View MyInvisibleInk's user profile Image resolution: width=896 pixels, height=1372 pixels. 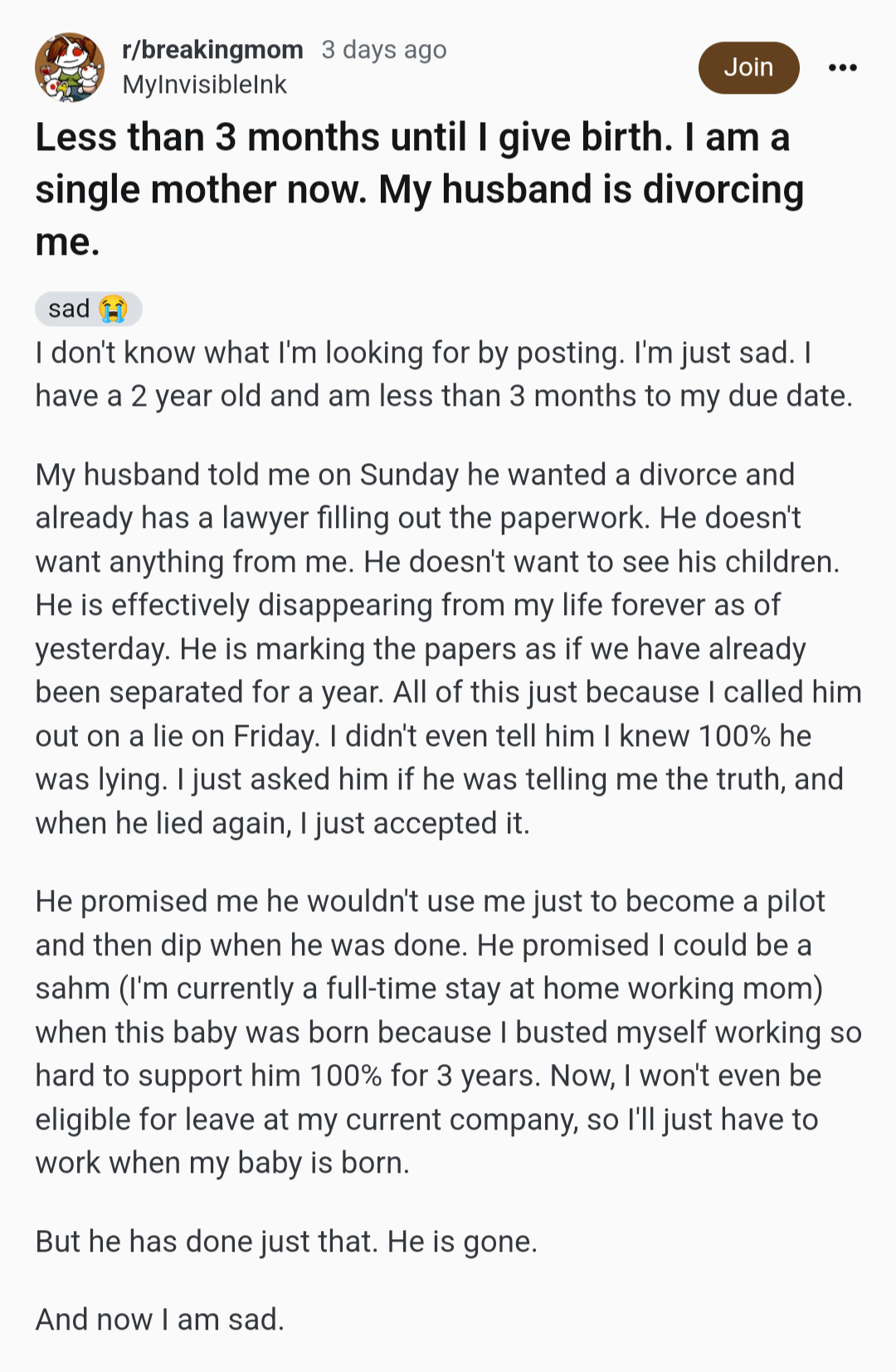pyautogui.click(x=204, y=85)
